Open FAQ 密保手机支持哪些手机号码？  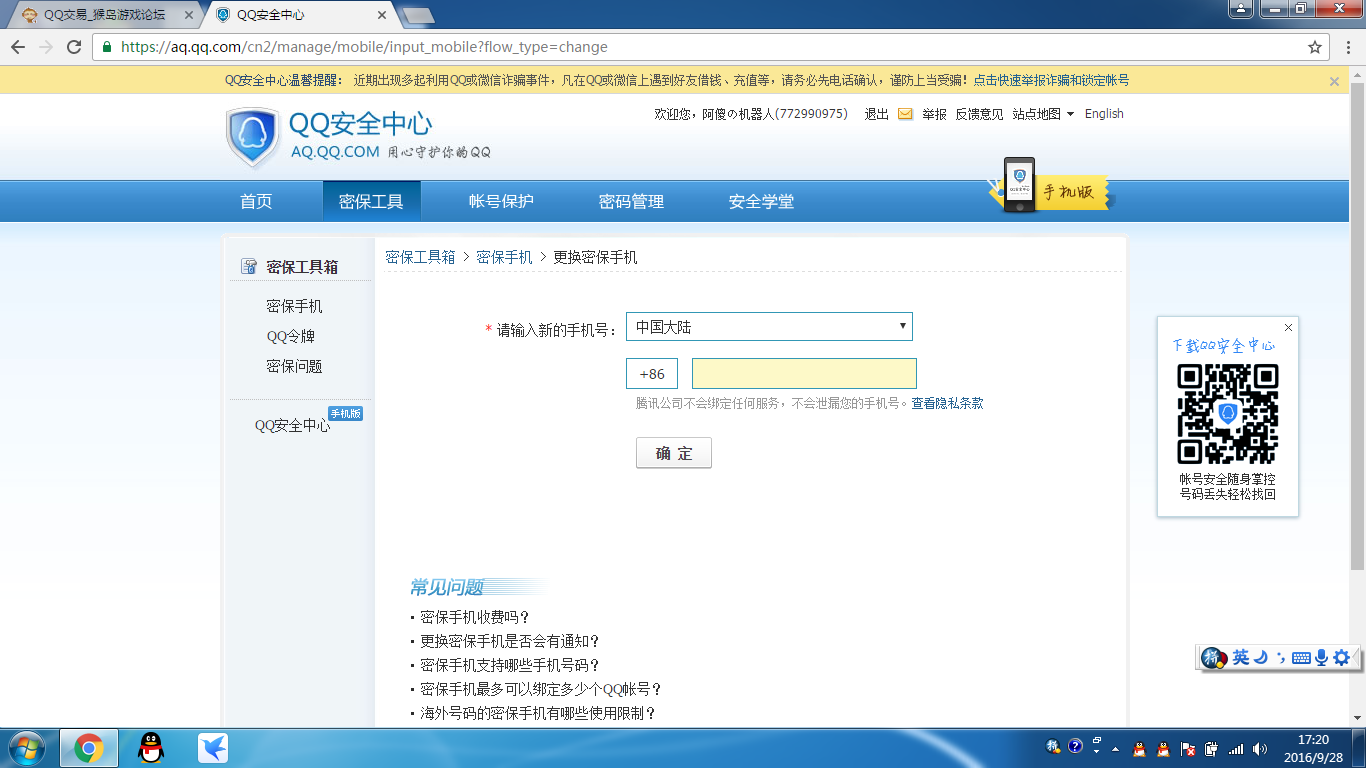pyautogui.click(x=510, y=666)
